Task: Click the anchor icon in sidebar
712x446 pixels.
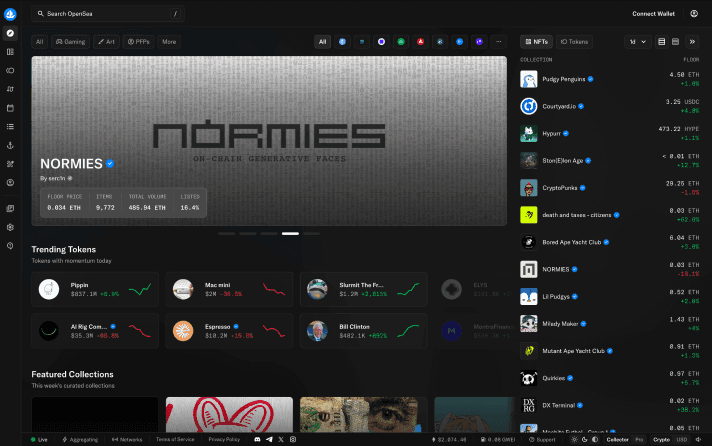Action: [10, 145]
